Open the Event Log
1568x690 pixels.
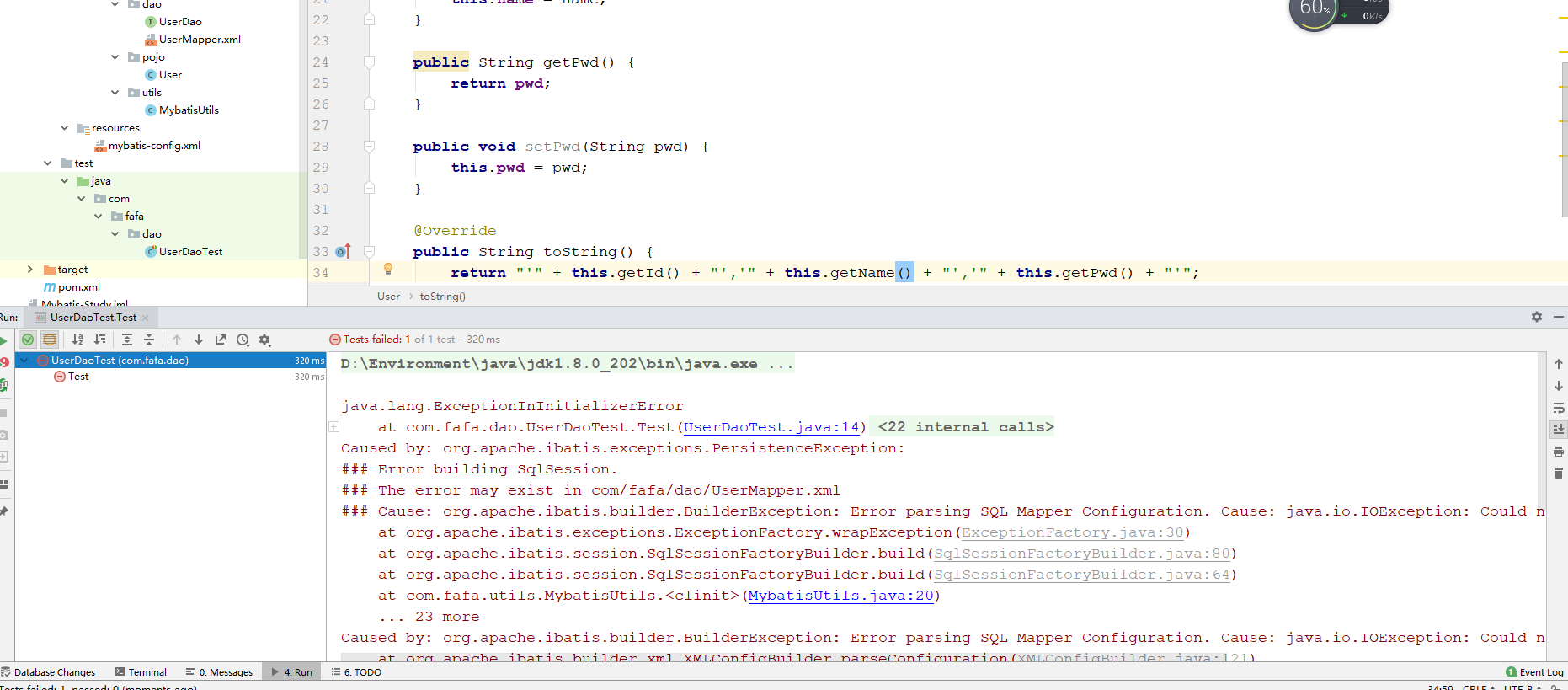1534,672
